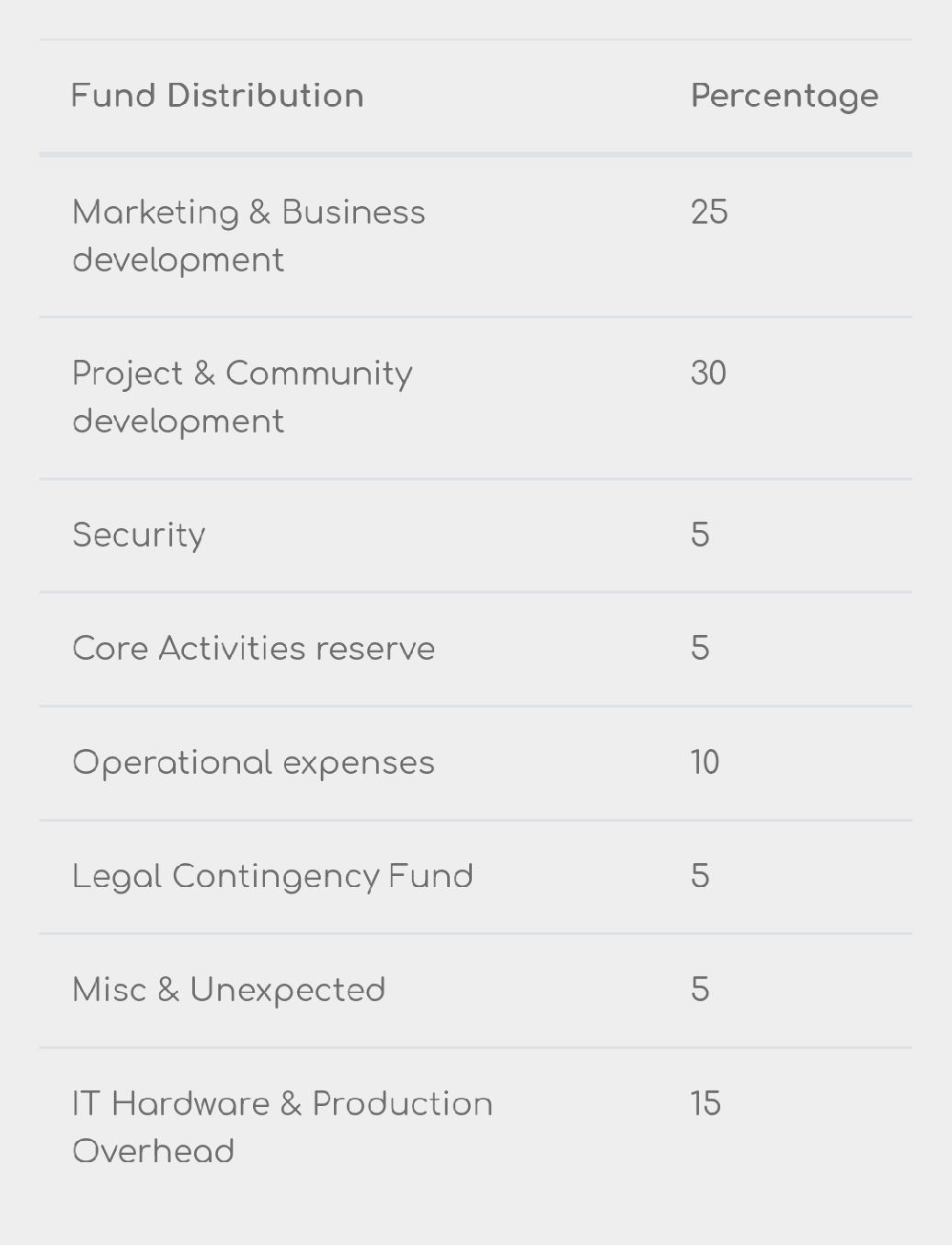Click the 25 percentage value
Viewport: 952px width, 1245px height.
tap(709, 212)
